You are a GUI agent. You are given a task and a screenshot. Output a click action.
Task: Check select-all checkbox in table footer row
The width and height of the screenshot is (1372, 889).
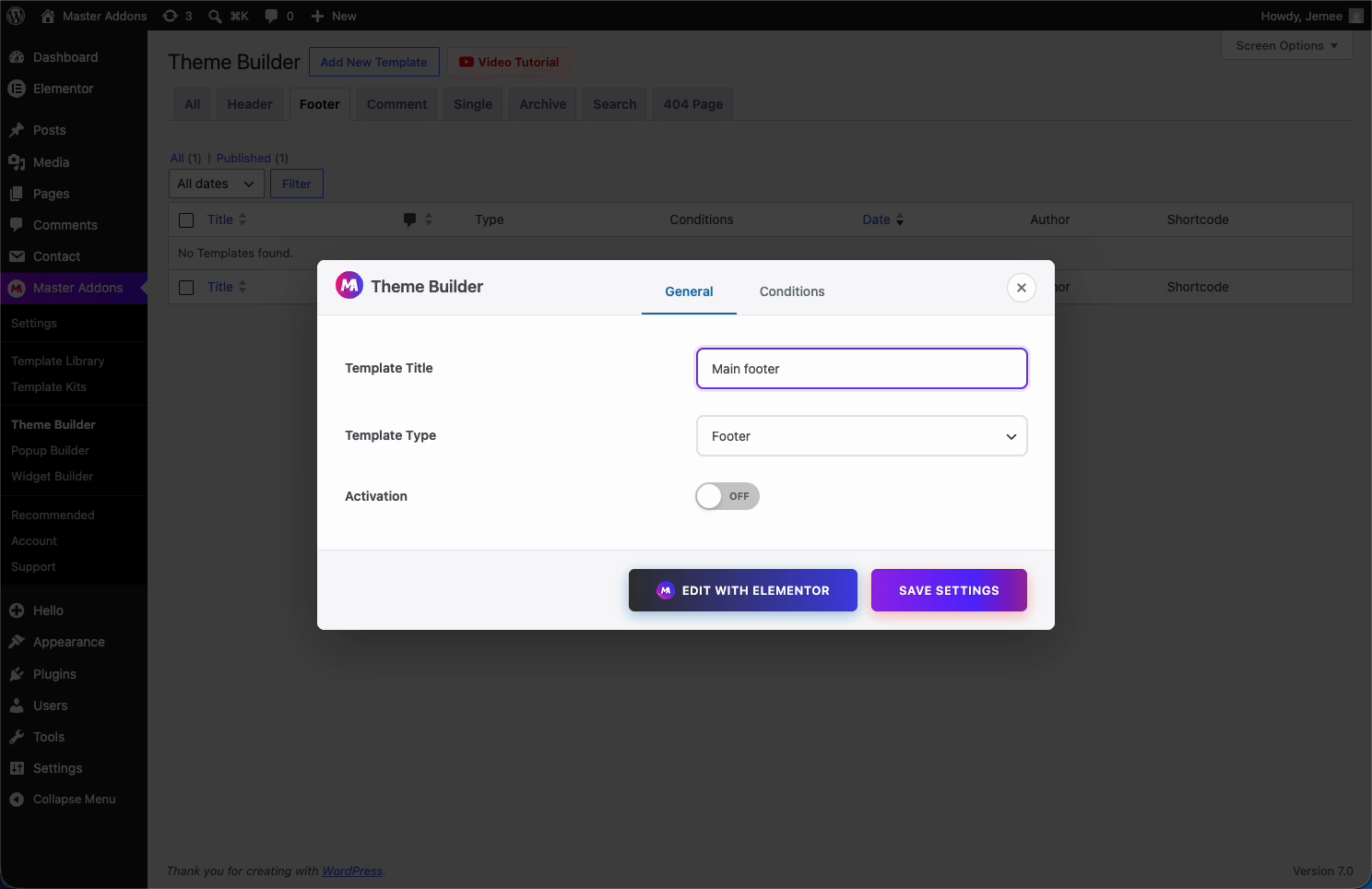[x=186, y=288]
